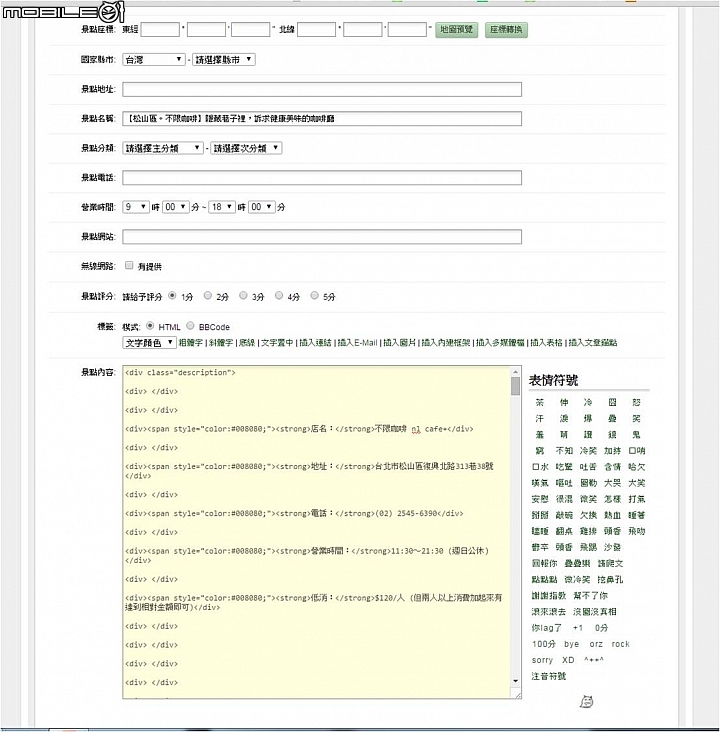Focus the 景點名稱 name field
The image size is (720, 732).
(x=322, y=119)
